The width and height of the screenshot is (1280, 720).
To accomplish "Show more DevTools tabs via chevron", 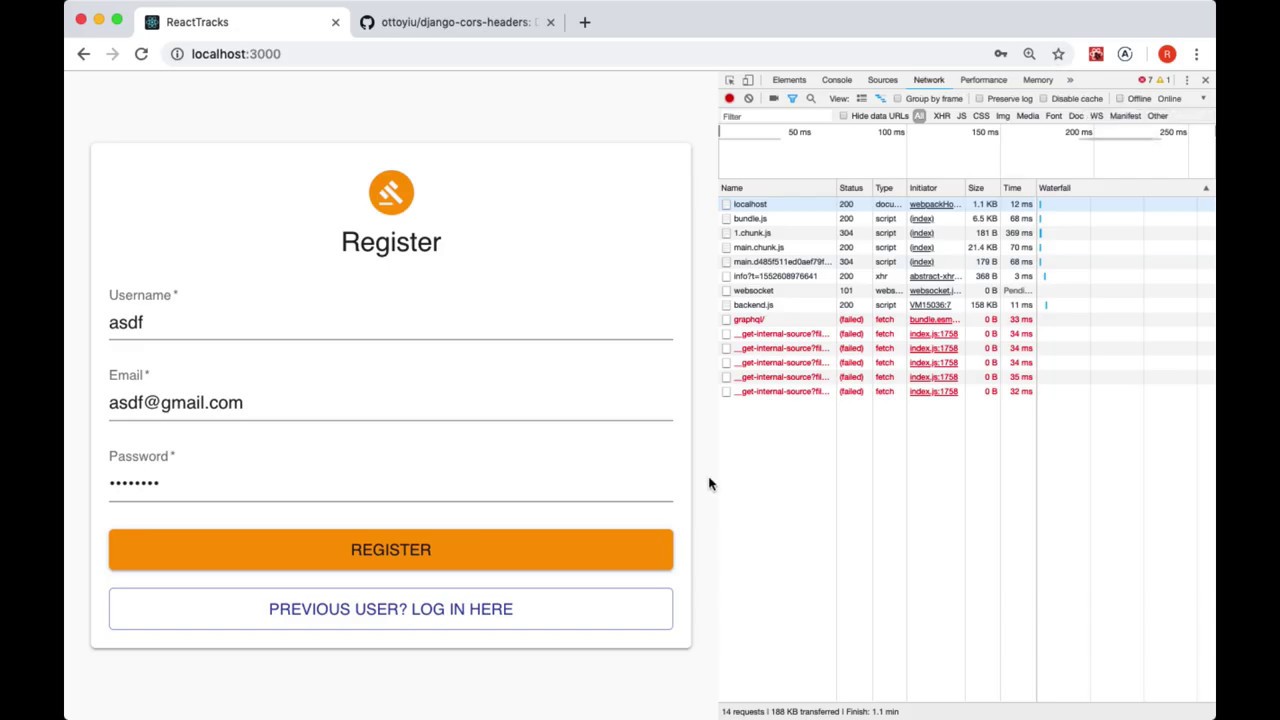I will coord(1070,80).
